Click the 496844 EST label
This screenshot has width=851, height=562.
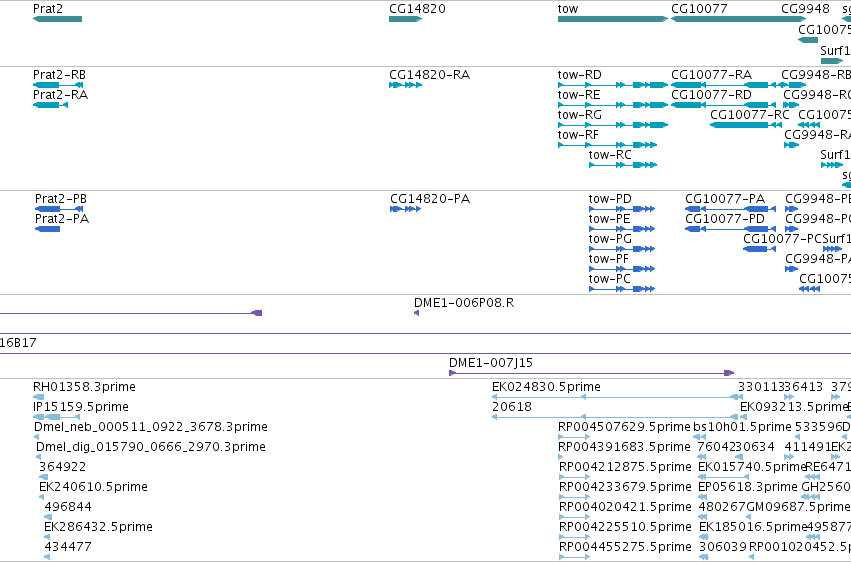(x=68, y=507)
